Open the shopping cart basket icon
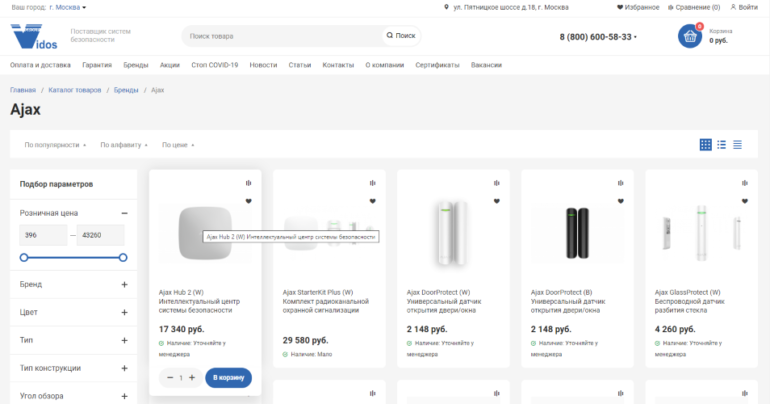The image size is (770, 404). 690,36
